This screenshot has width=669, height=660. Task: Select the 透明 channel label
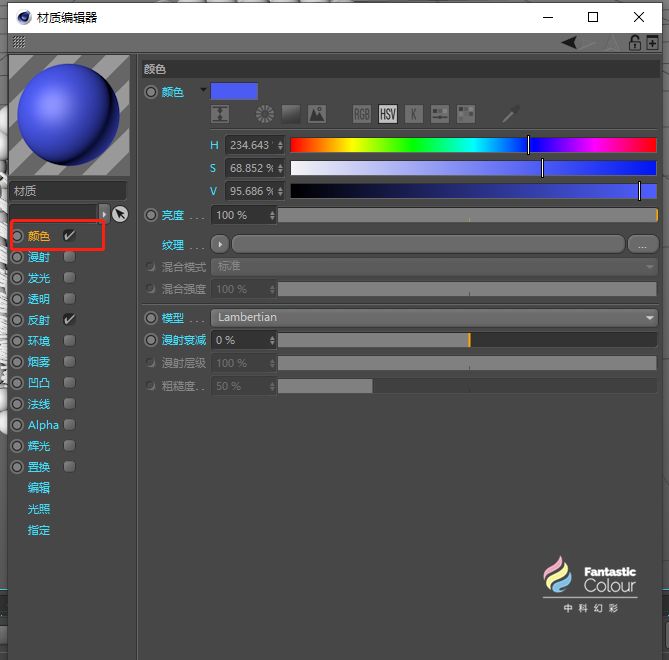39,299
